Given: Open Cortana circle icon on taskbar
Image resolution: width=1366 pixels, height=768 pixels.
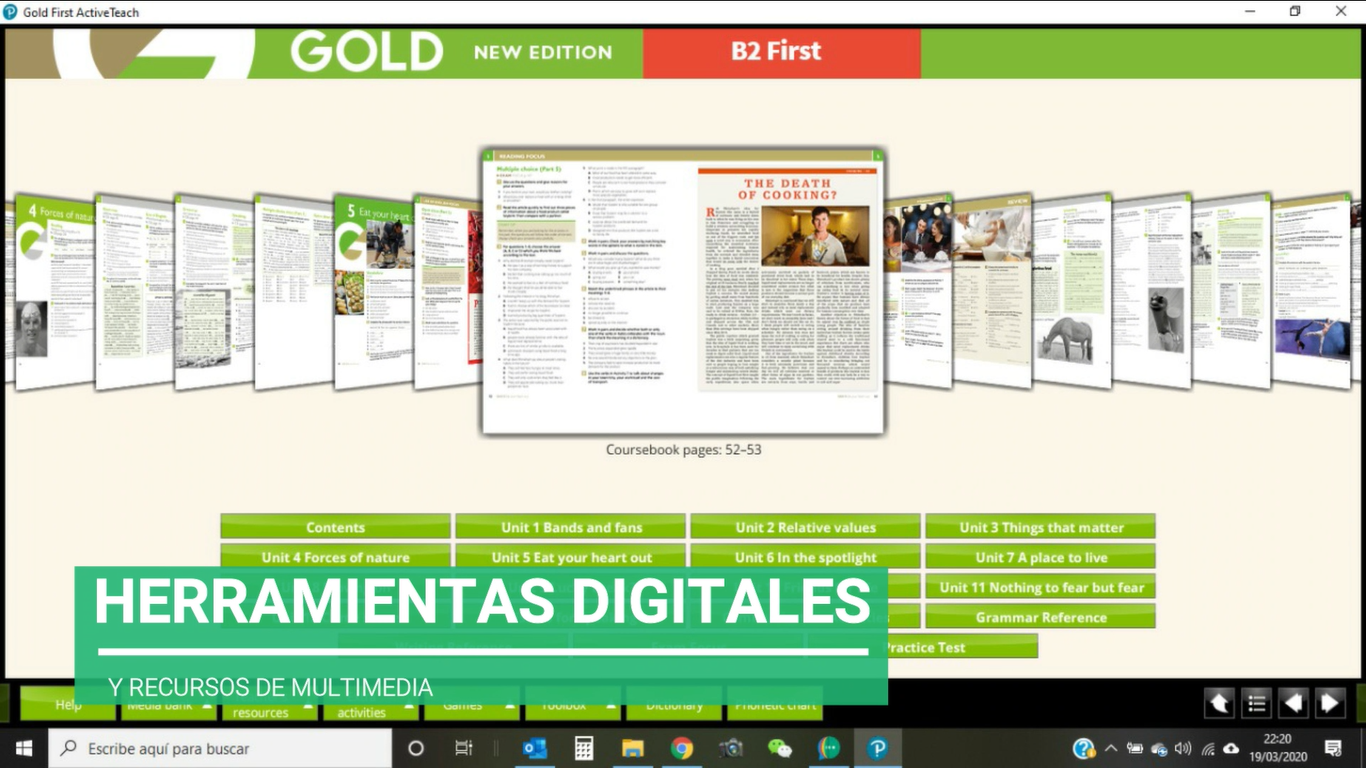Looking at the screenshot, I should coord(416,748).
